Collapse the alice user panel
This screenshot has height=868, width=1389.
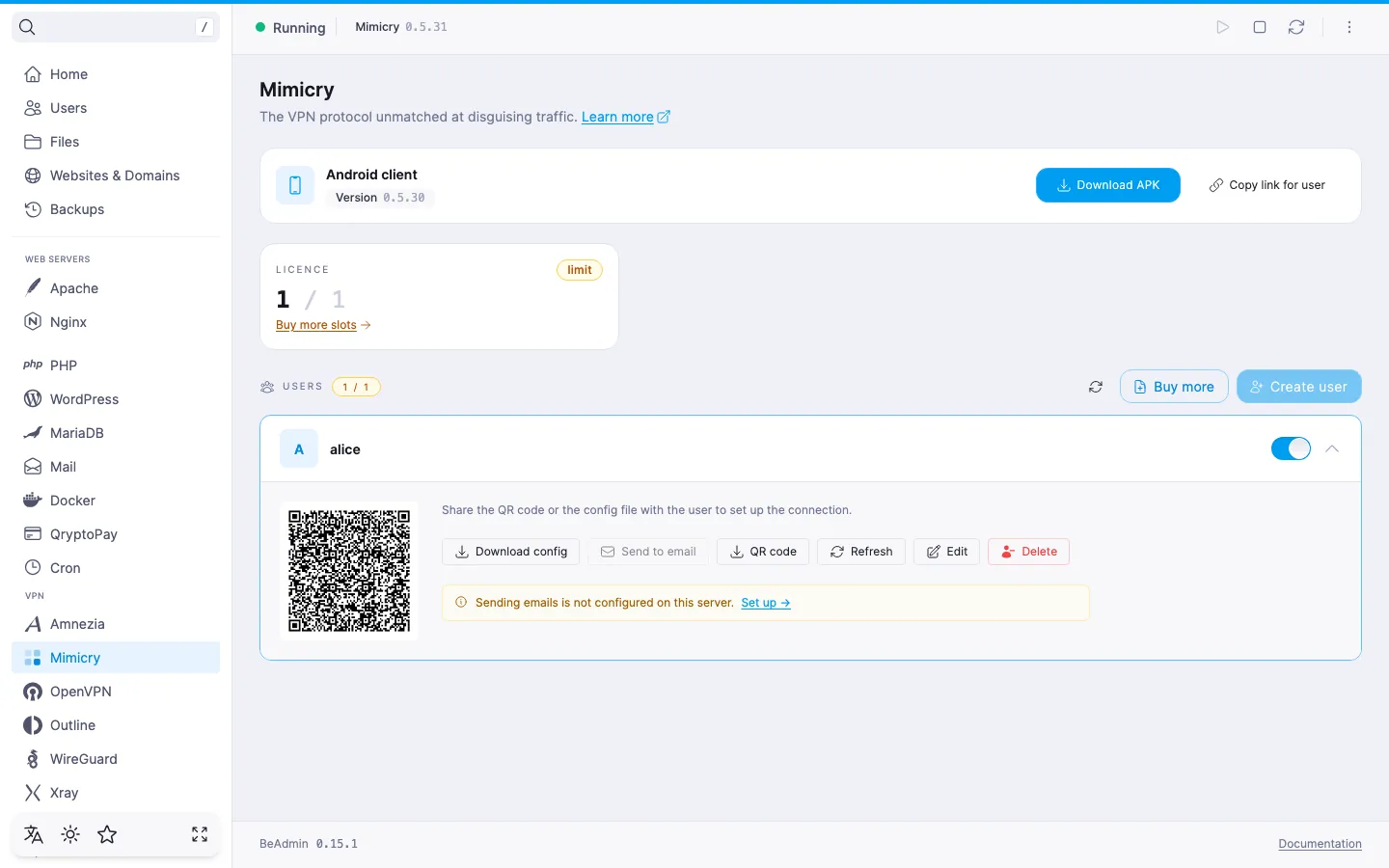pyautogui.click(x=1332, y=448)
